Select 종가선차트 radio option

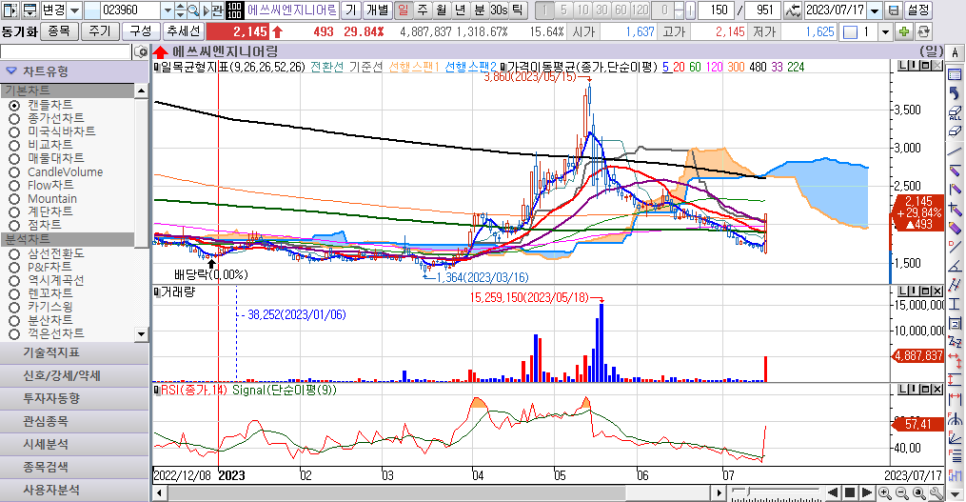click(14, 118)
